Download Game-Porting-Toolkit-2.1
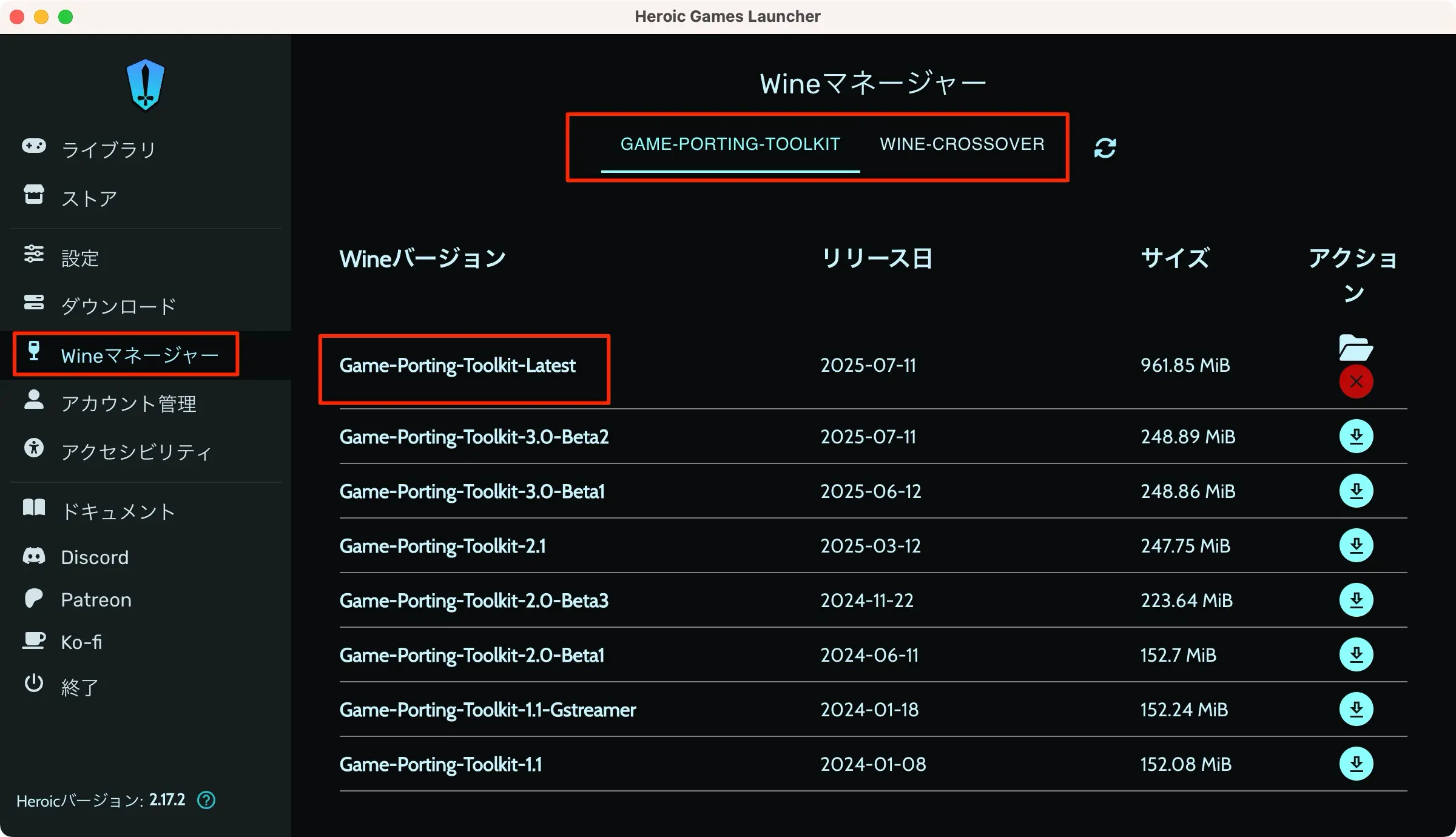The image size is (1456, 837). pyautogui.click(x=1357, y=545)
